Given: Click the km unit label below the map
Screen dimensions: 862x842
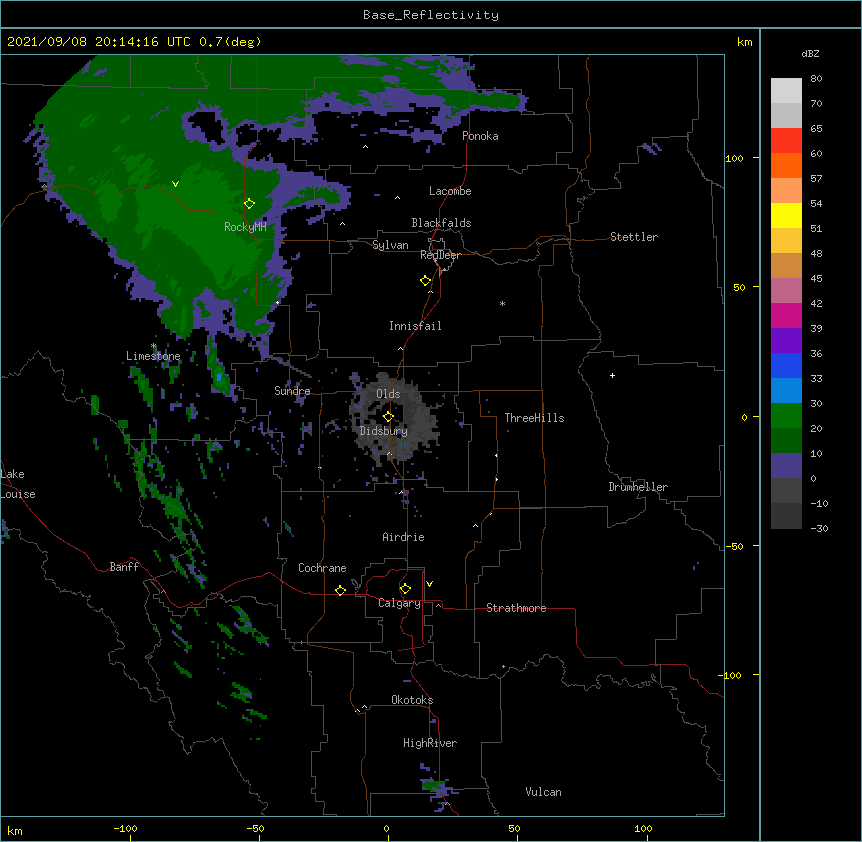Looking at the screenshot, I should click(15, 830).
